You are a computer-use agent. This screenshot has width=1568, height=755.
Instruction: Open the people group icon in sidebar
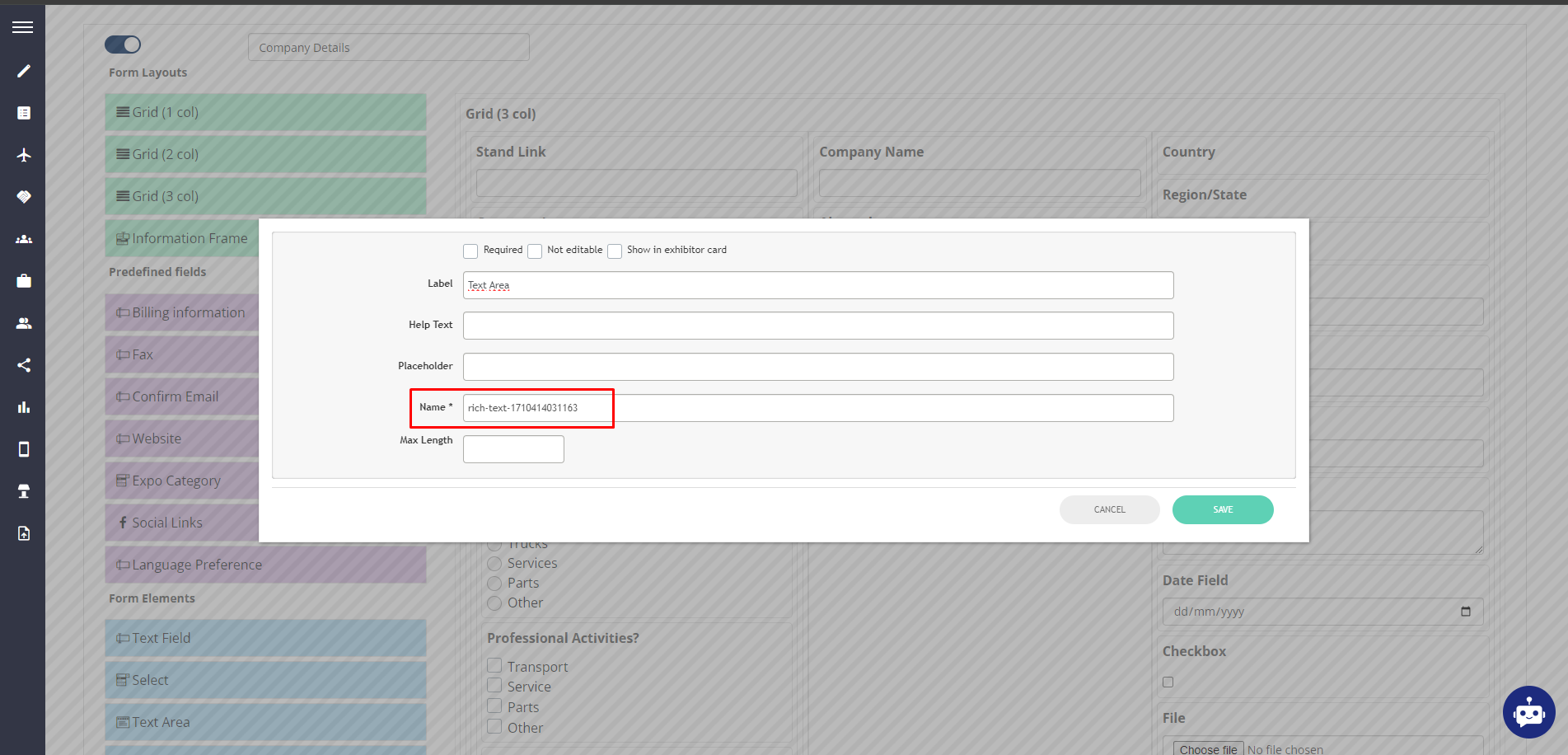pyautogui.click(x=23, y=238)
